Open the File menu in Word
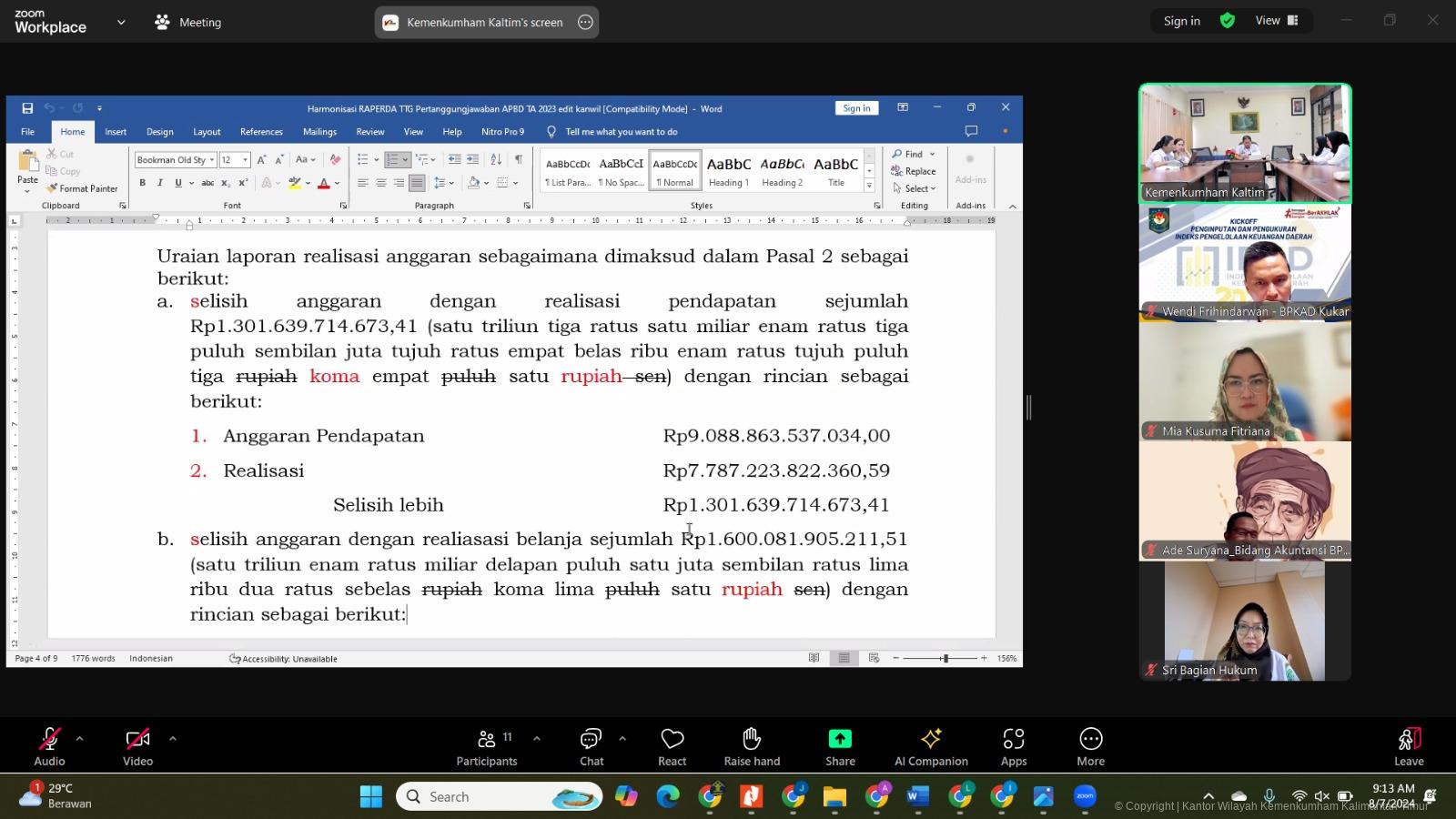The width and height of the screenshot is (1456, 819). click(28, 132)
